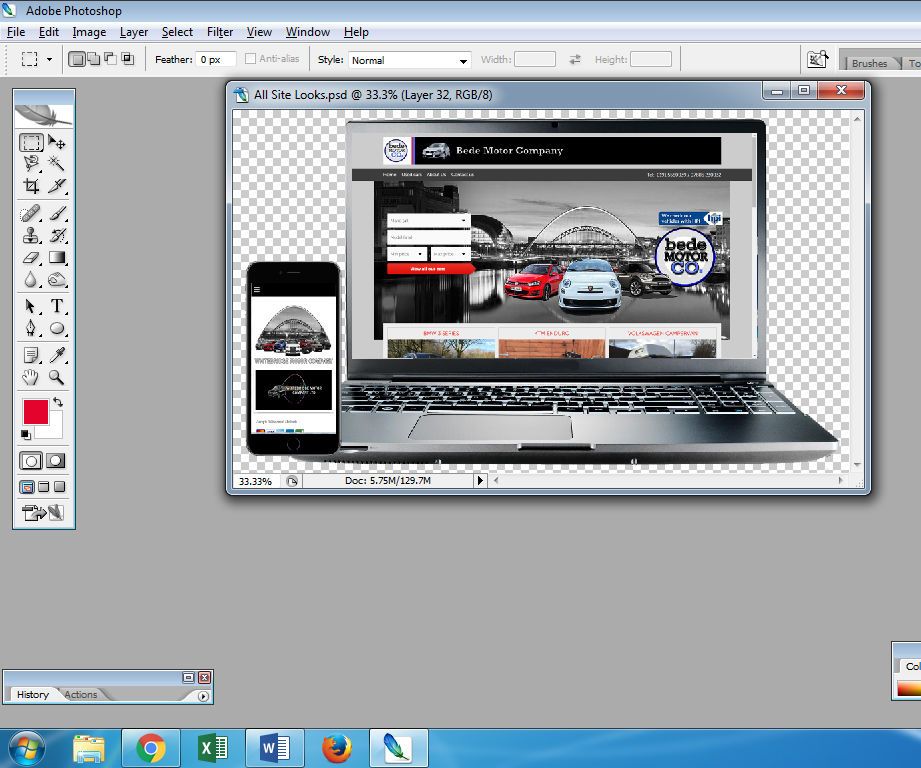Select the Eraser tool
921x768 pixels.
pyautogui.click(x=32, y=258)
